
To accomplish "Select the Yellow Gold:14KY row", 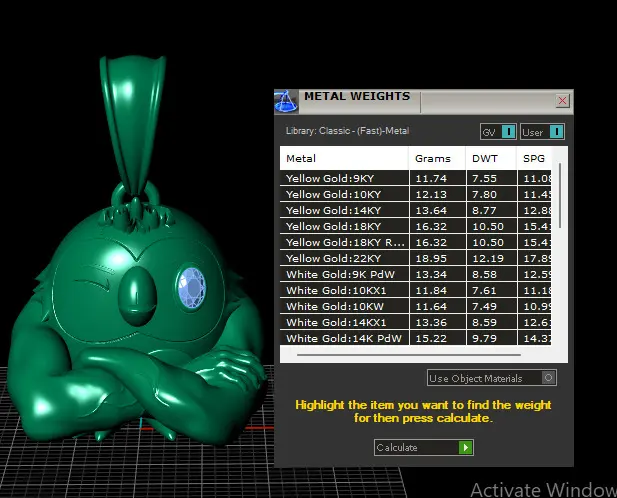I will coord(416,210).
